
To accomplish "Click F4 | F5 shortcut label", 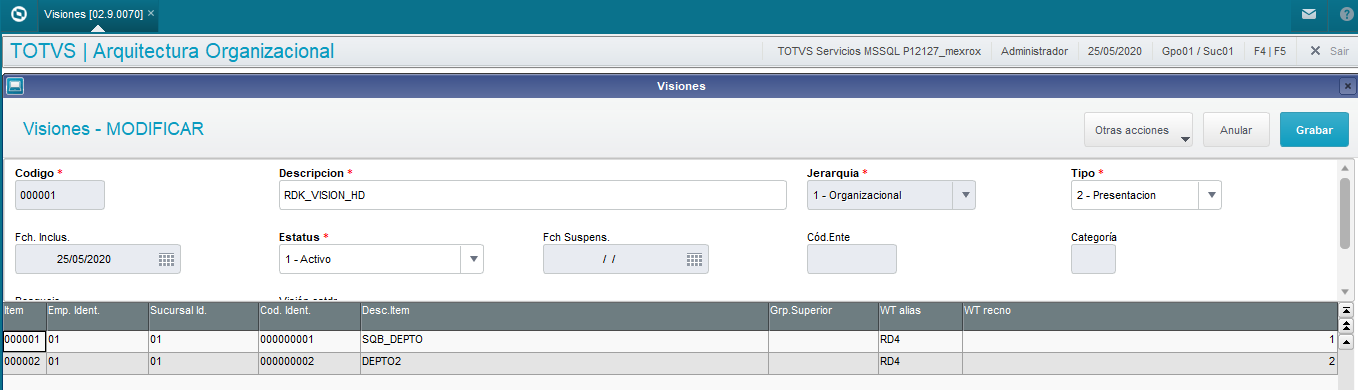I will [x=1269, y=51].
